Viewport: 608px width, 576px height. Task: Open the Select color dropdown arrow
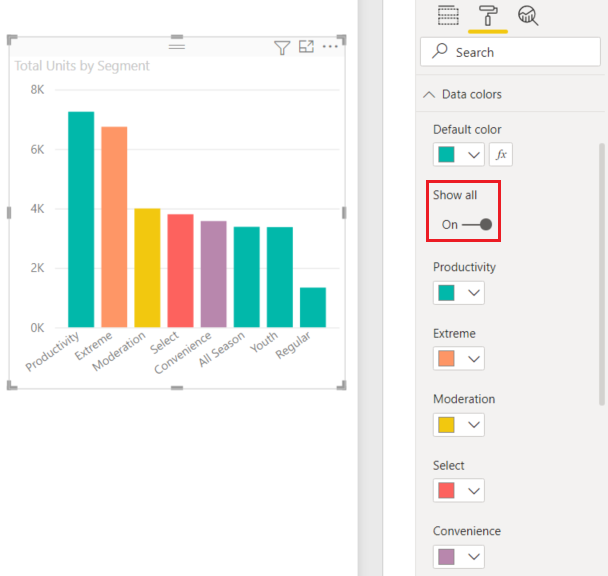point(474,491)
